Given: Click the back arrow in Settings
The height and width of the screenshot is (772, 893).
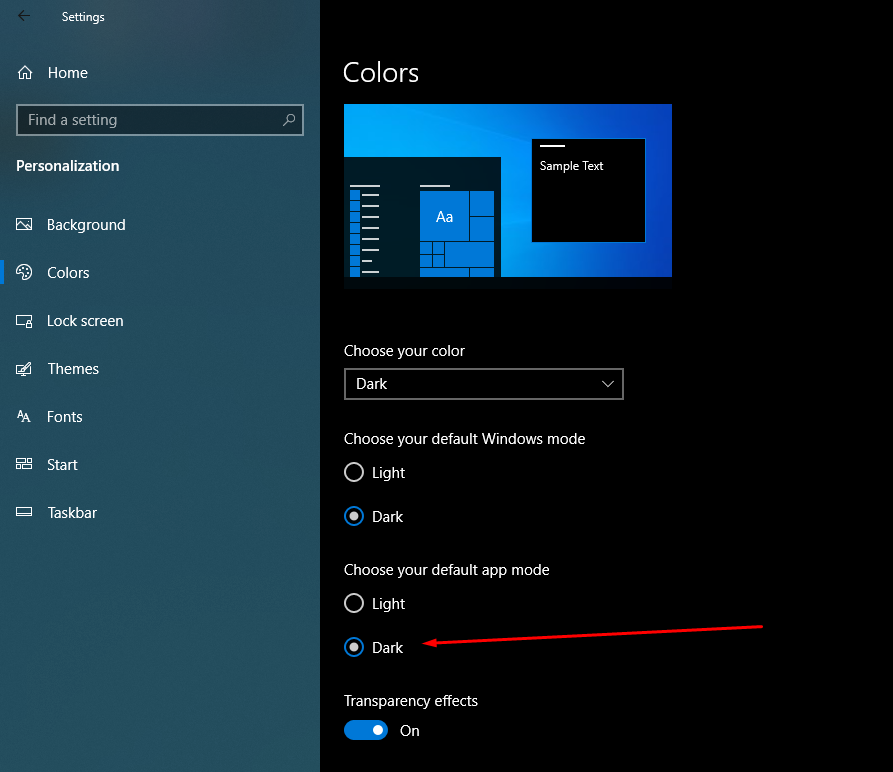Looking at the screenshot, I should point(24,16).
